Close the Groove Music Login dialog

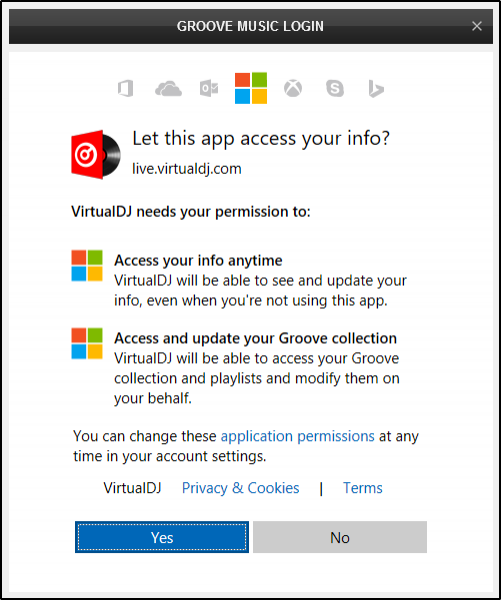477,26
